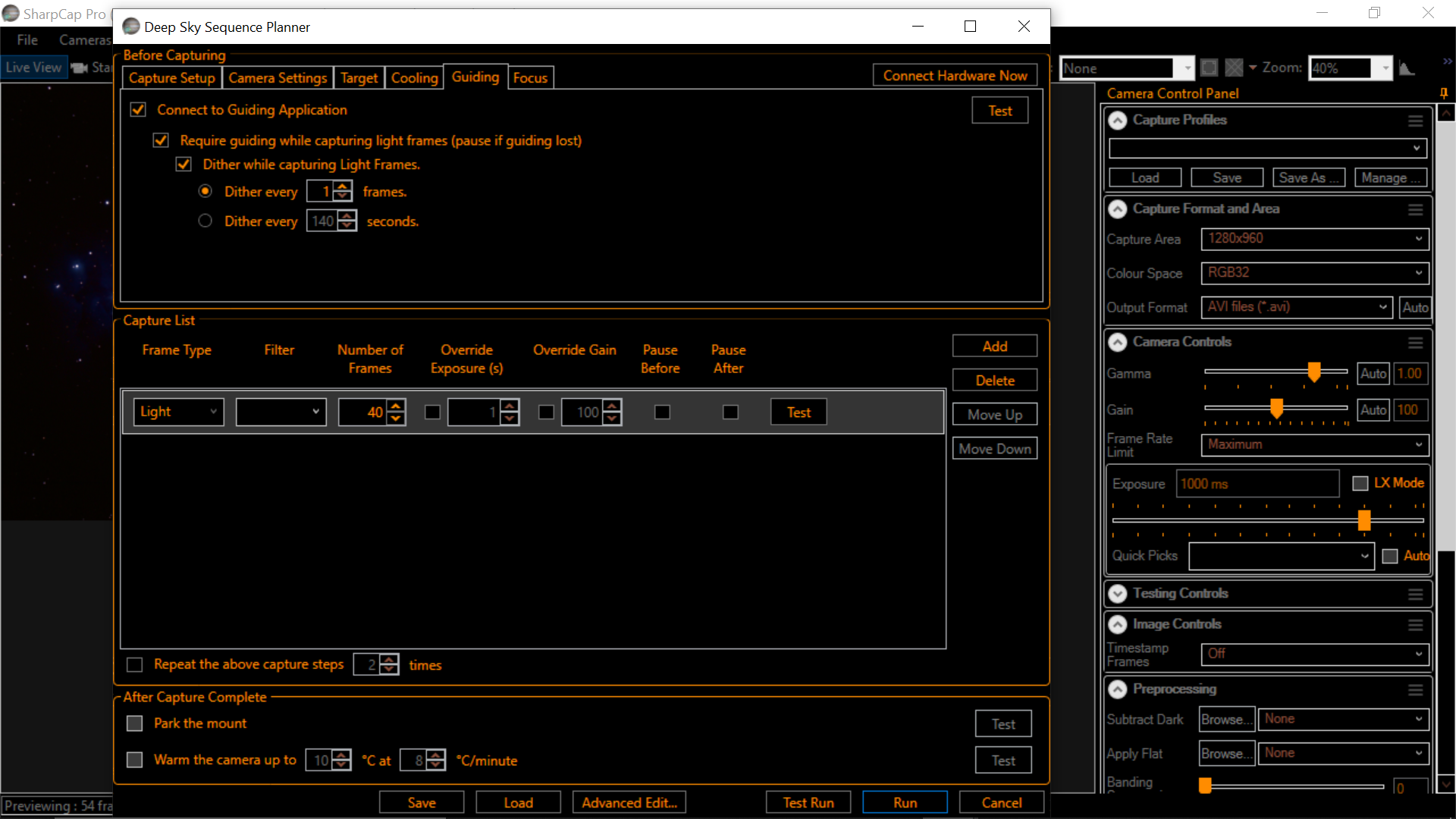Open Capture Profiles section menu icon
Viewport: 1456px width, 819px height.
[x=1415, y=121]
